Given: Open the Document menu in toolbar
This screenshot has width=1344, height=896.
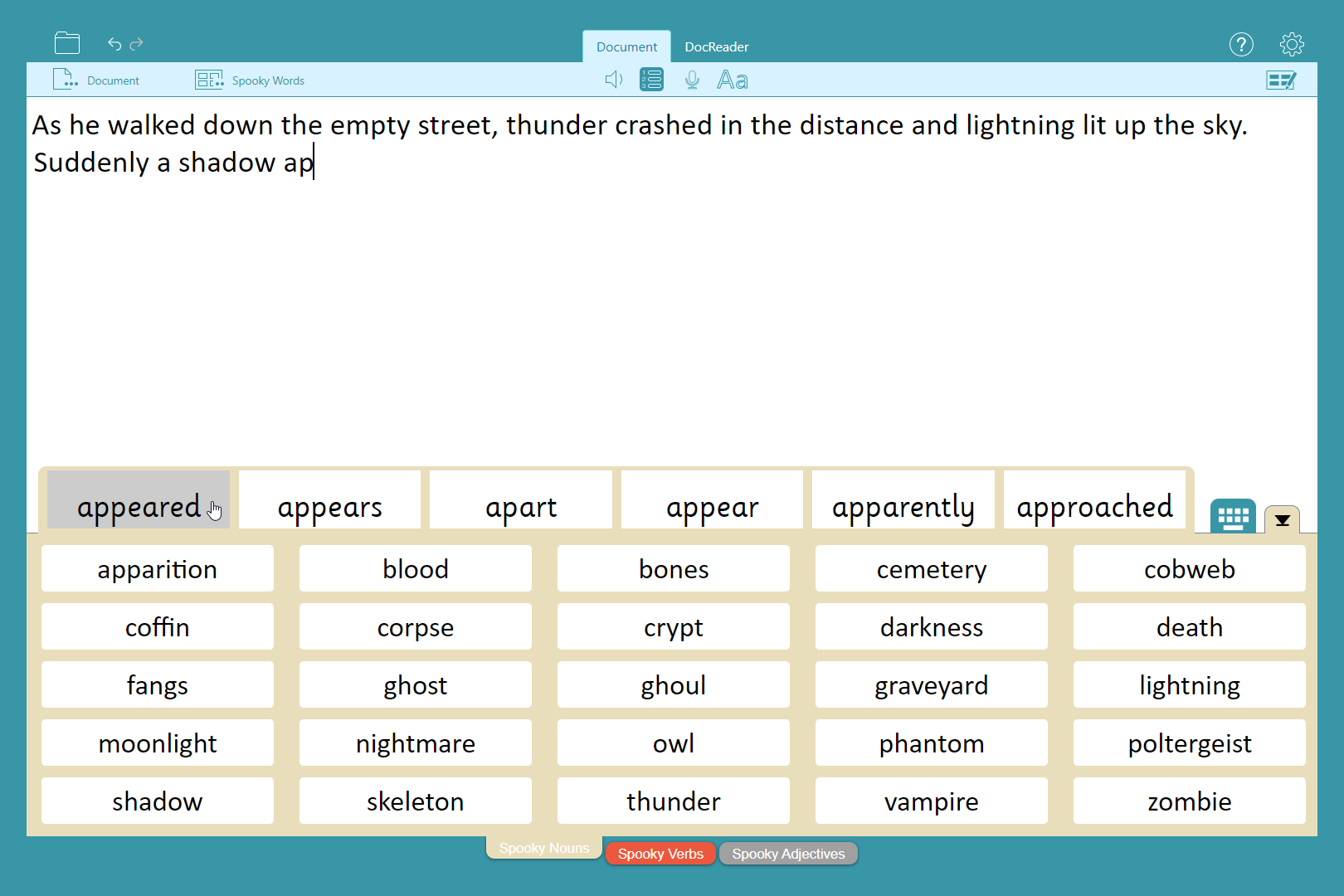Looking at the screenshot, I should [96, 80].
